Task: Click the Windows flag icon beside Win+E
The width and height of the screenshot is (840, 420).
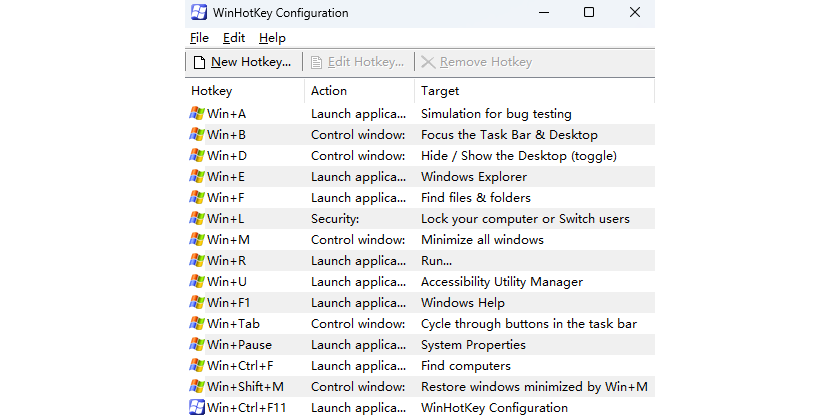Action: tap(197, 177)
